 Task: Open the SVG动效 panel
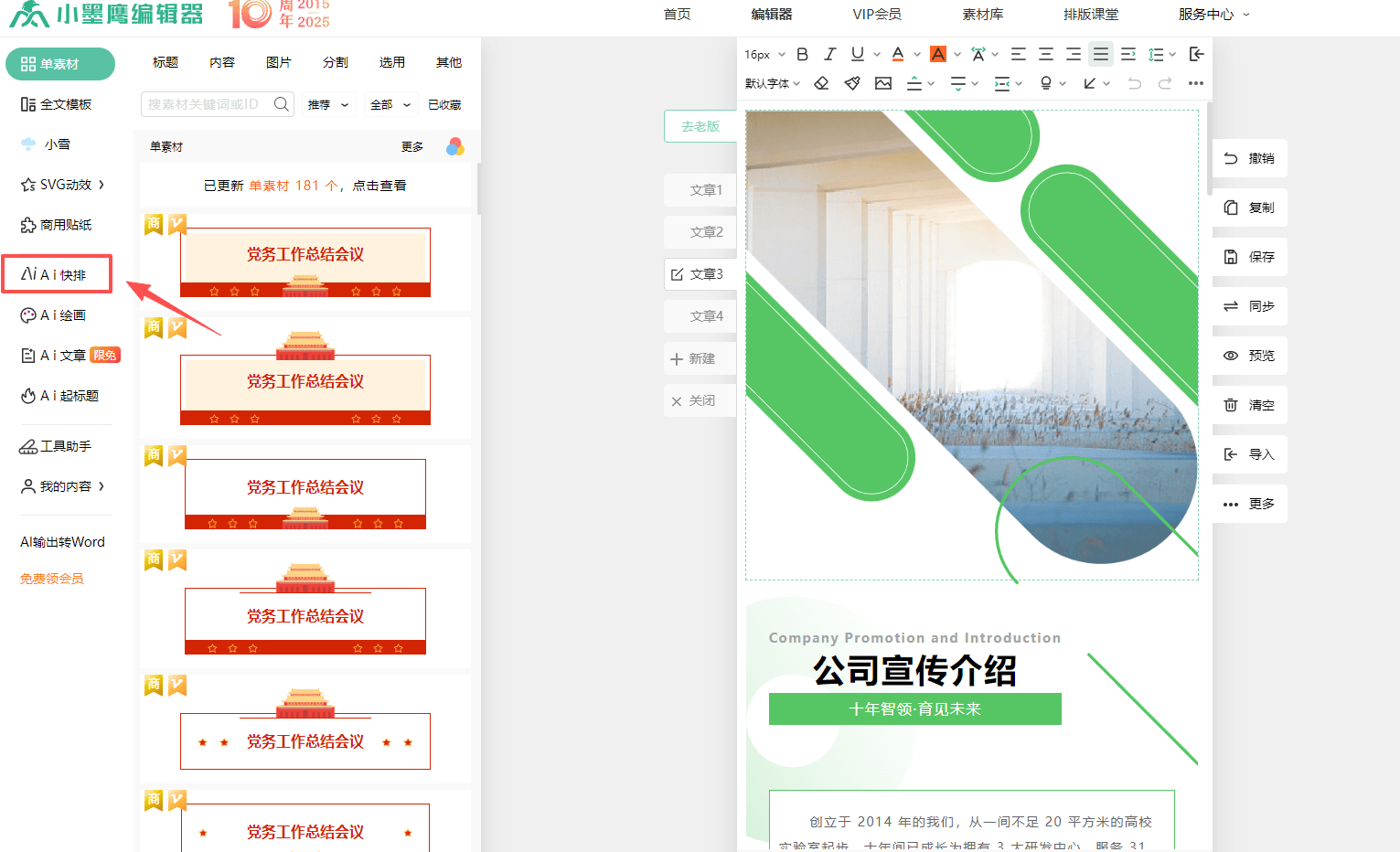pyautogui.click(x=62, y=184)
